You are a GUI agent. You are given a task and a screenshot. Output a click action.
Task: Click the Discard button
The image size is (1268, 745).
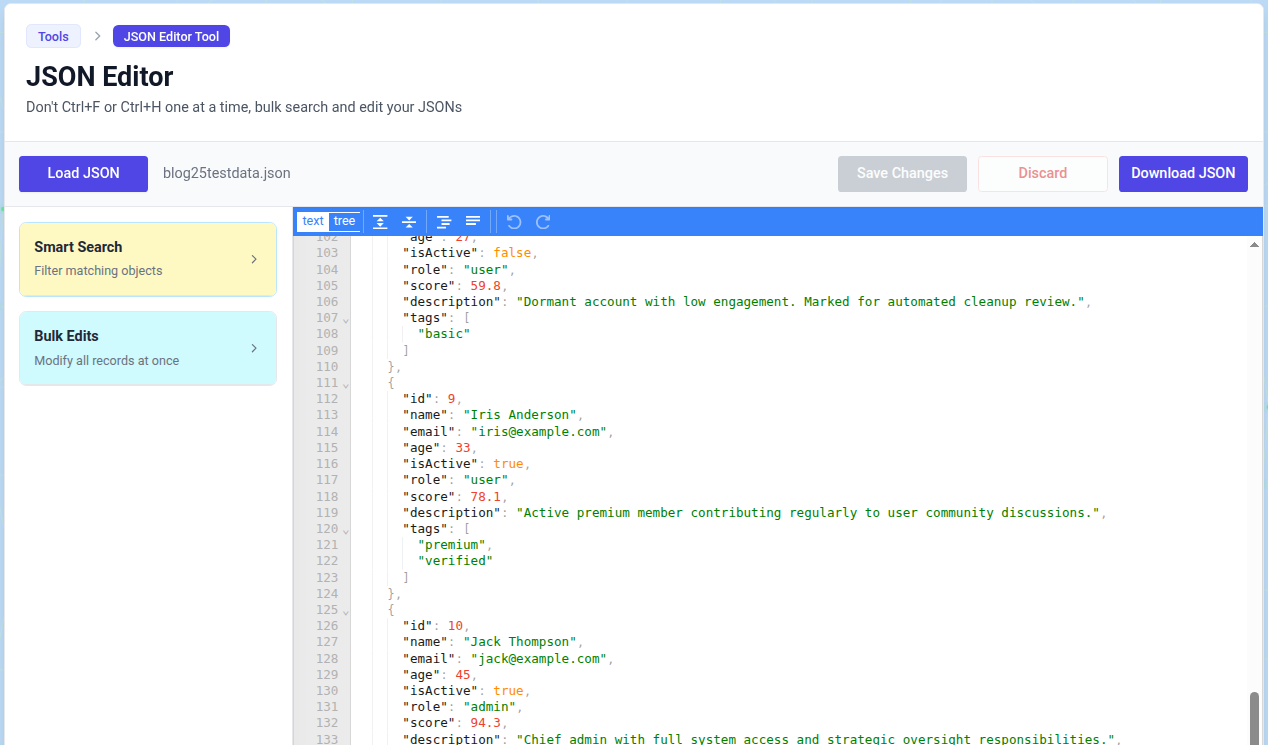[1043, 173]
